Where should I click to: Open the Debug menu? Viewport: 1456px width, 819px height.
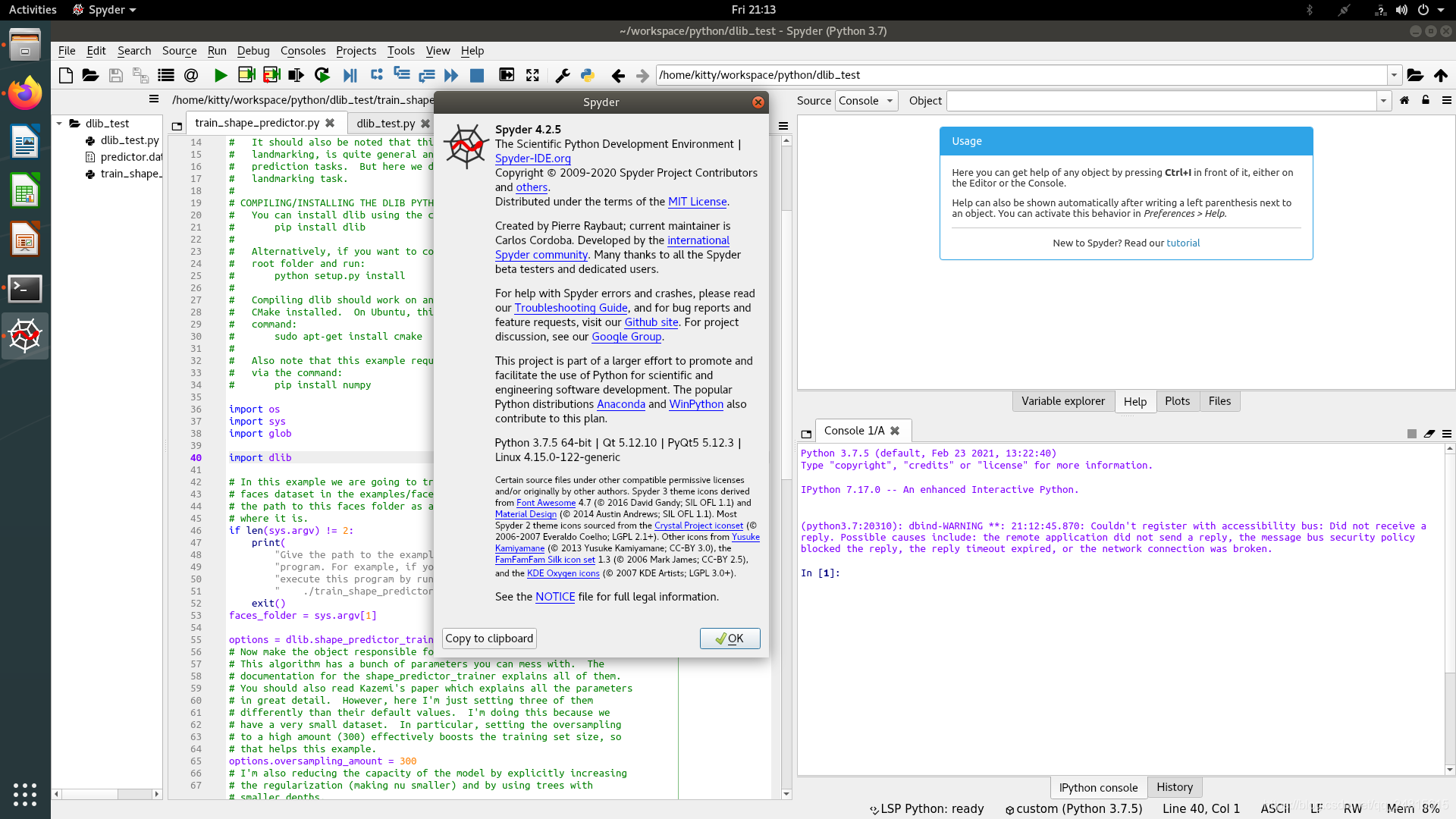pyautogui.click(x=253, y=51)
